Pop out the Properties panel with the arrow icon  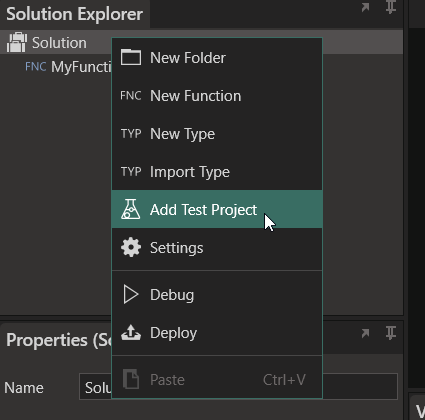[x=365, y=333]
